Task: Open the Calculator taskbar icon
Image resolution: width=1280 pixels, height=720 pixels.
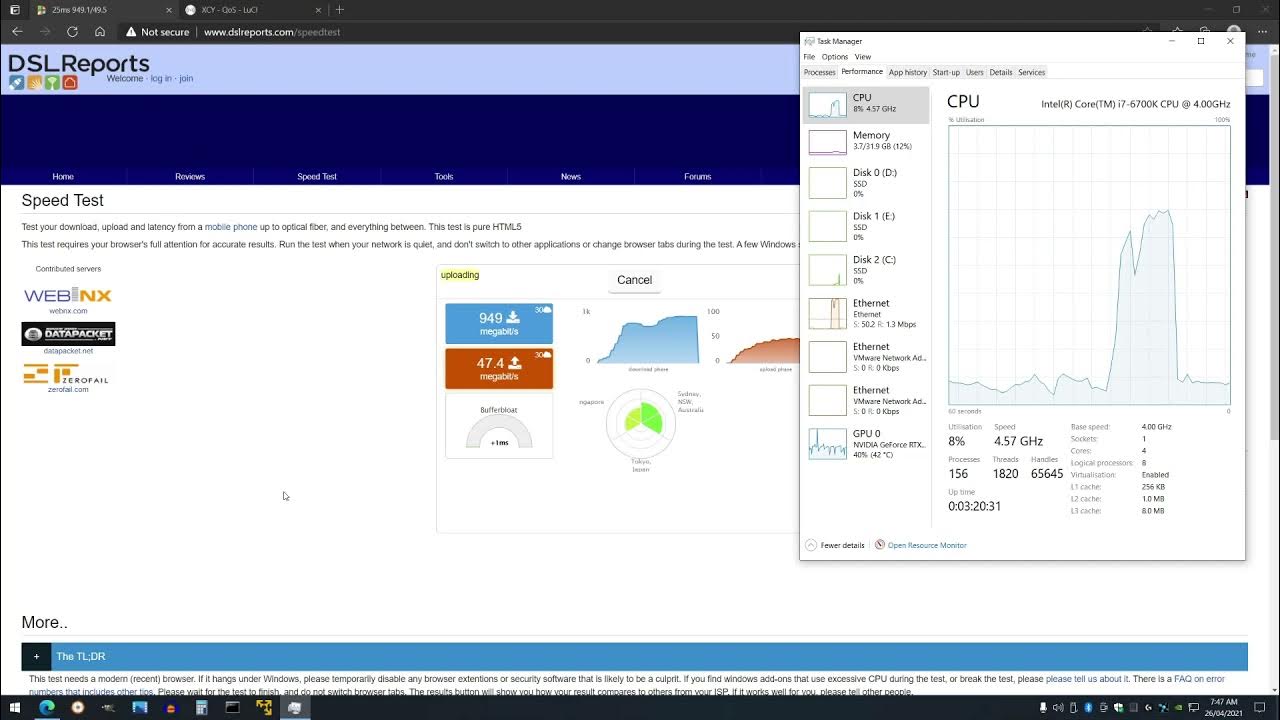Action: pyautogui.click(x=201, y=708)
